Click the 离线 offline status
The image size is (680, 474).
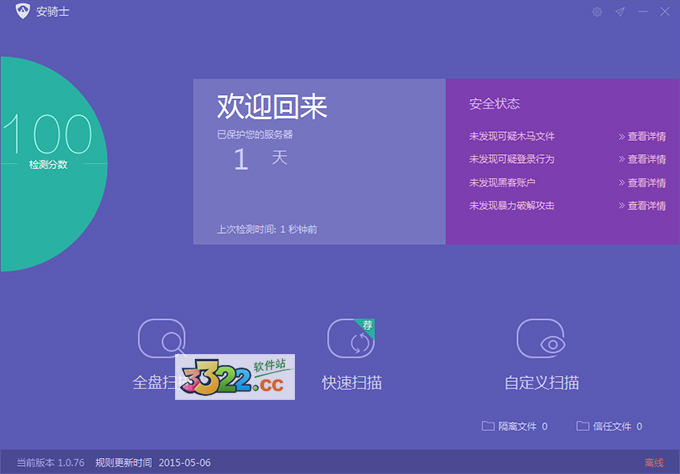point(654,463)
